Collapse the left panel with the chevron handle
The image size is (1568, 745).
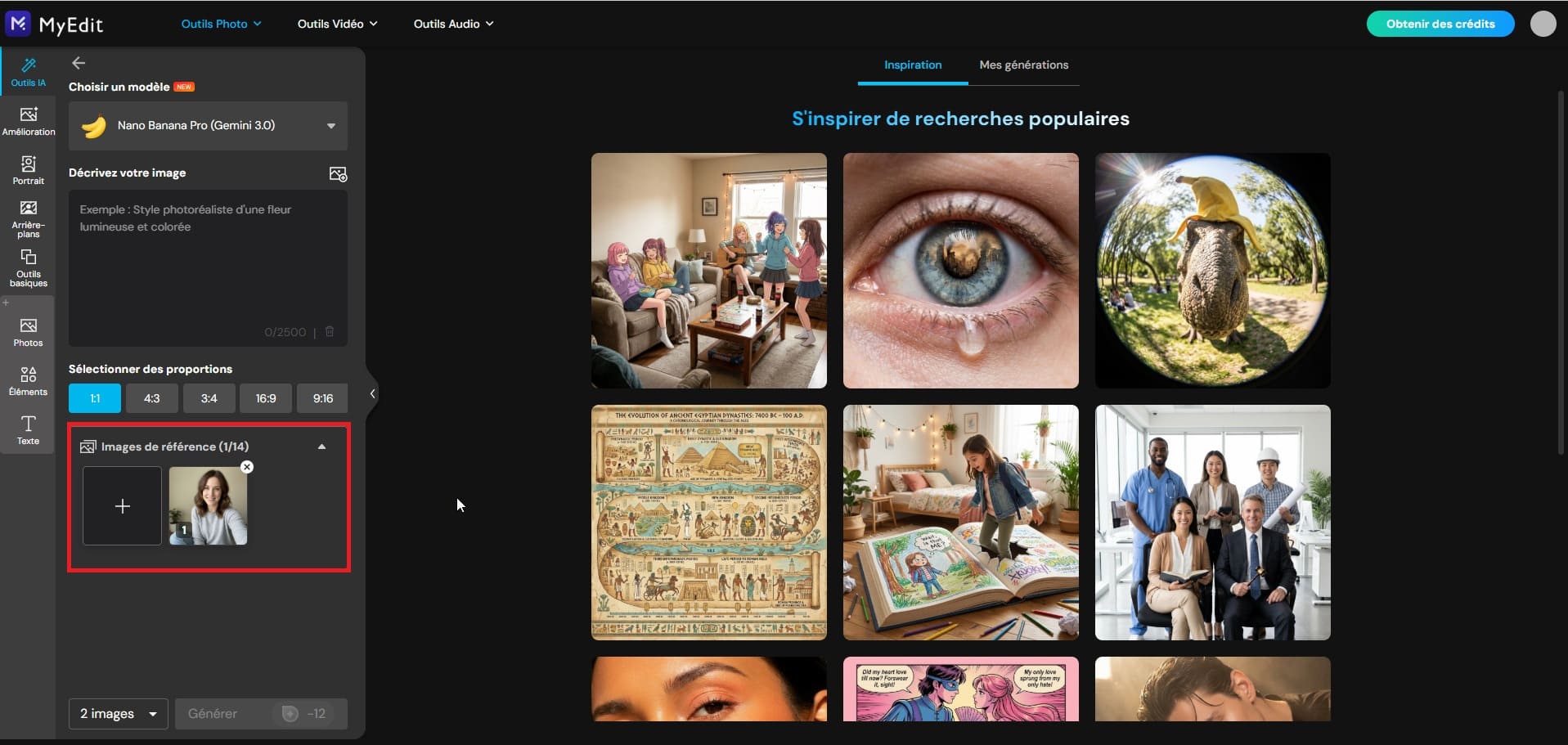pos(372,393)
